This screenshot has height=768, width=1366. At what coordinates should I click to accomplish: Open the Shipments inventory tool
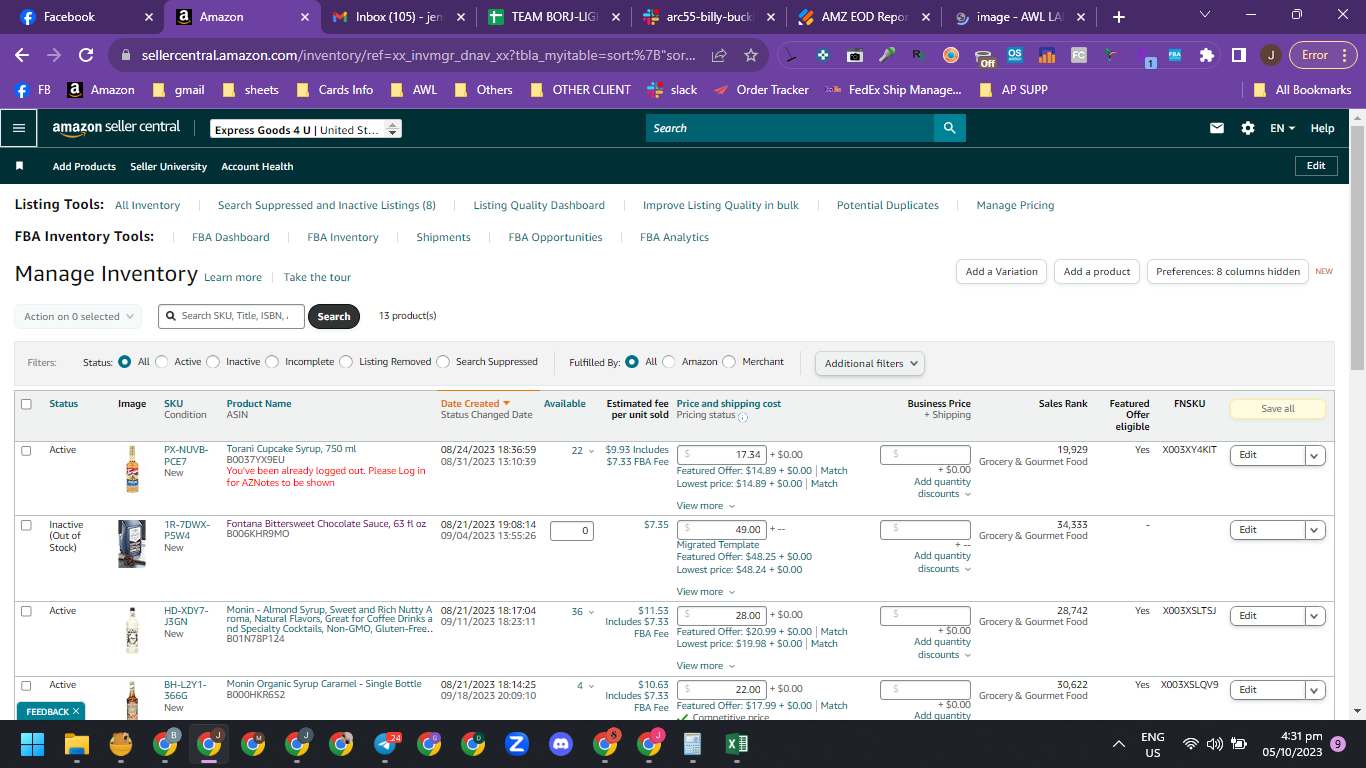443,237
